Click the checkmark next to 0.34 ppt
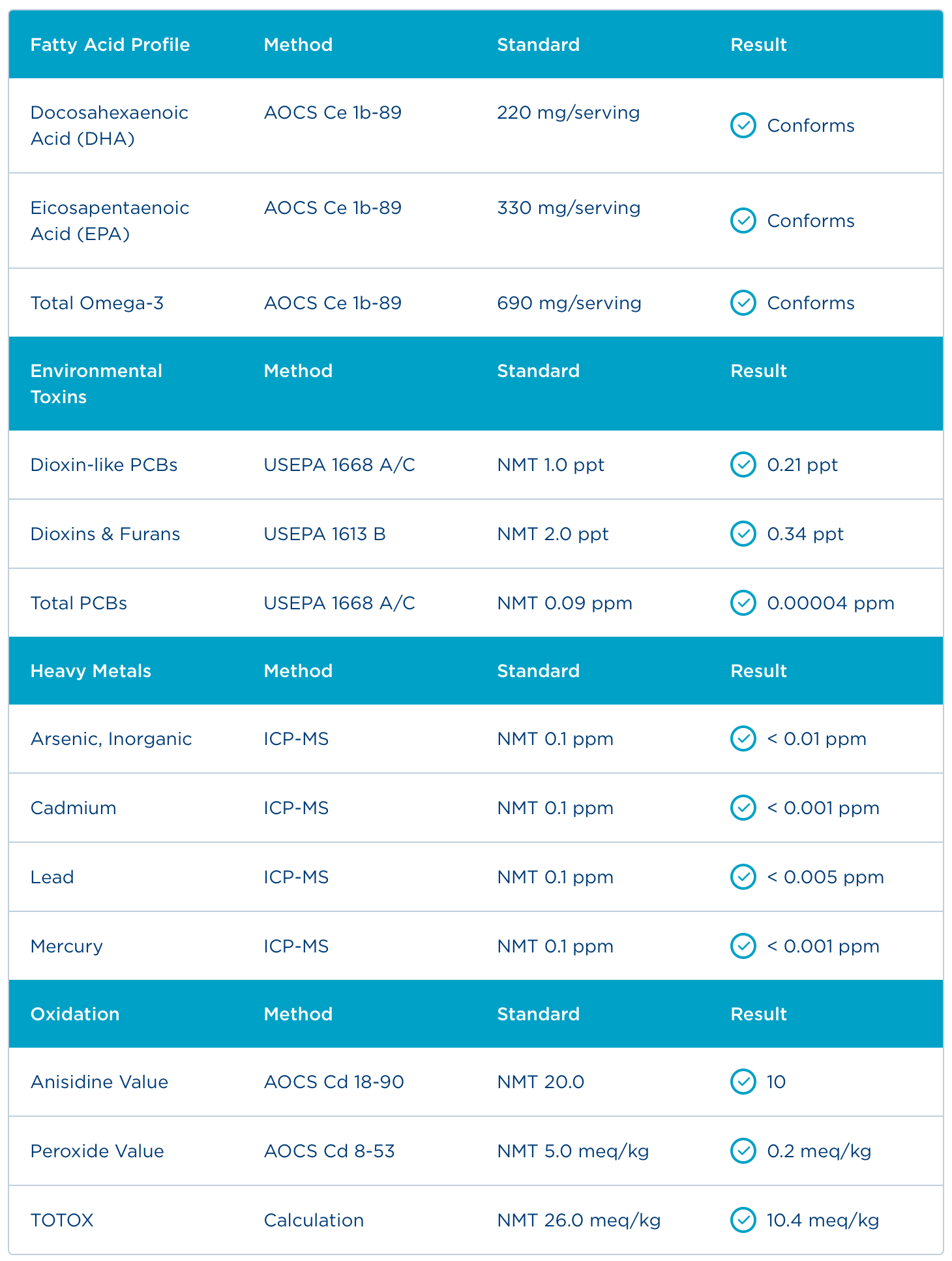 tap(743, 534)
